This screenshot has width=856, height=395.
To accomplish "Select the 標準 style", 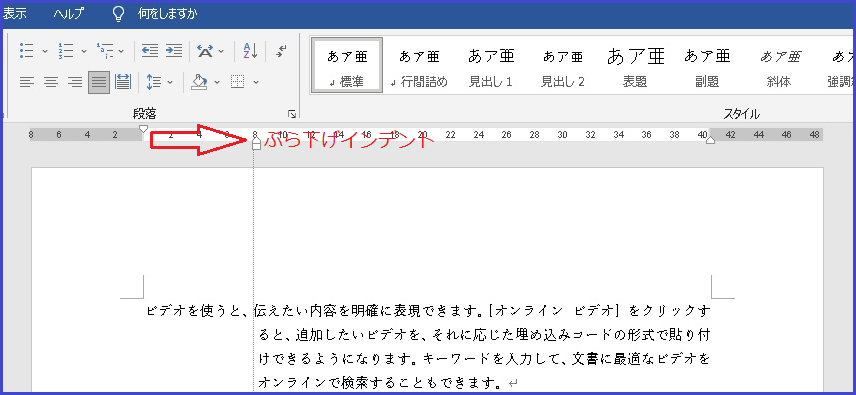I will click(347, 66).
